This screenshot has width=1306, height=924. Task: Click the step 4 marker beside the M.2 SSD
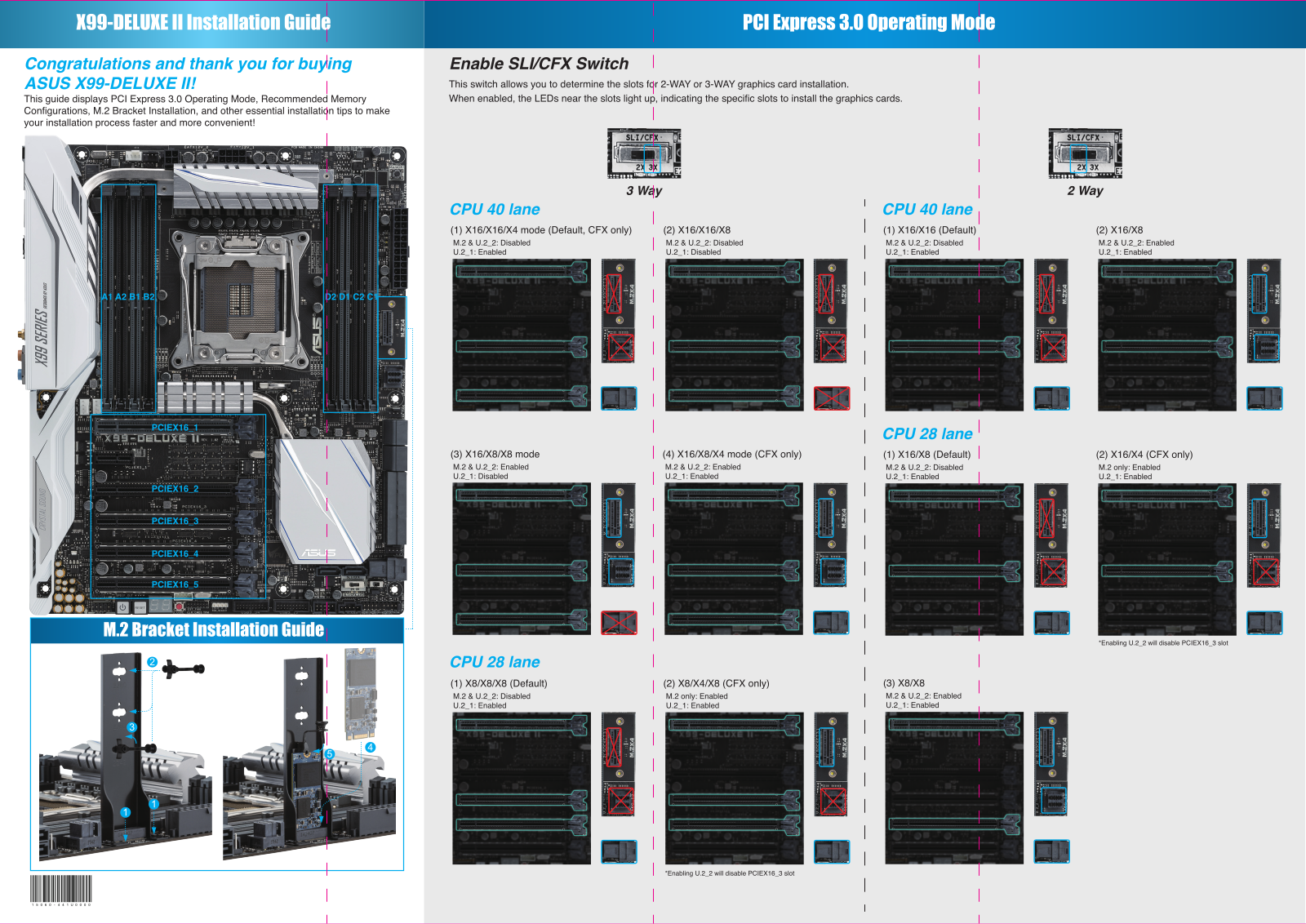tap(370, 747)
